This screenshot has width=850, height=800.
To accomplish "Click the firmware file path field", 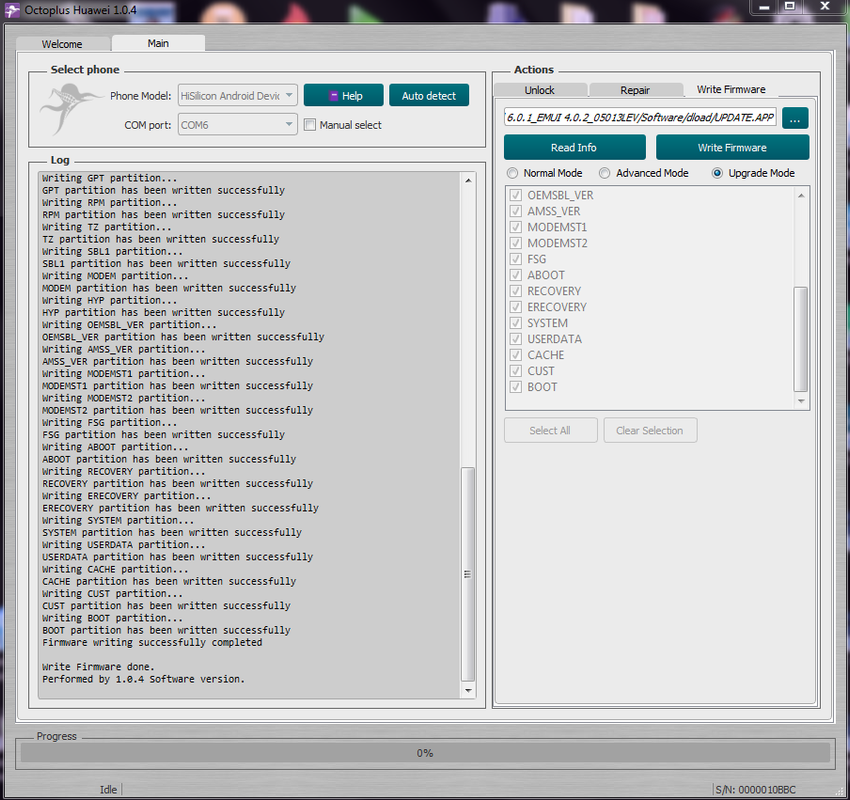I will pos(640,117).
